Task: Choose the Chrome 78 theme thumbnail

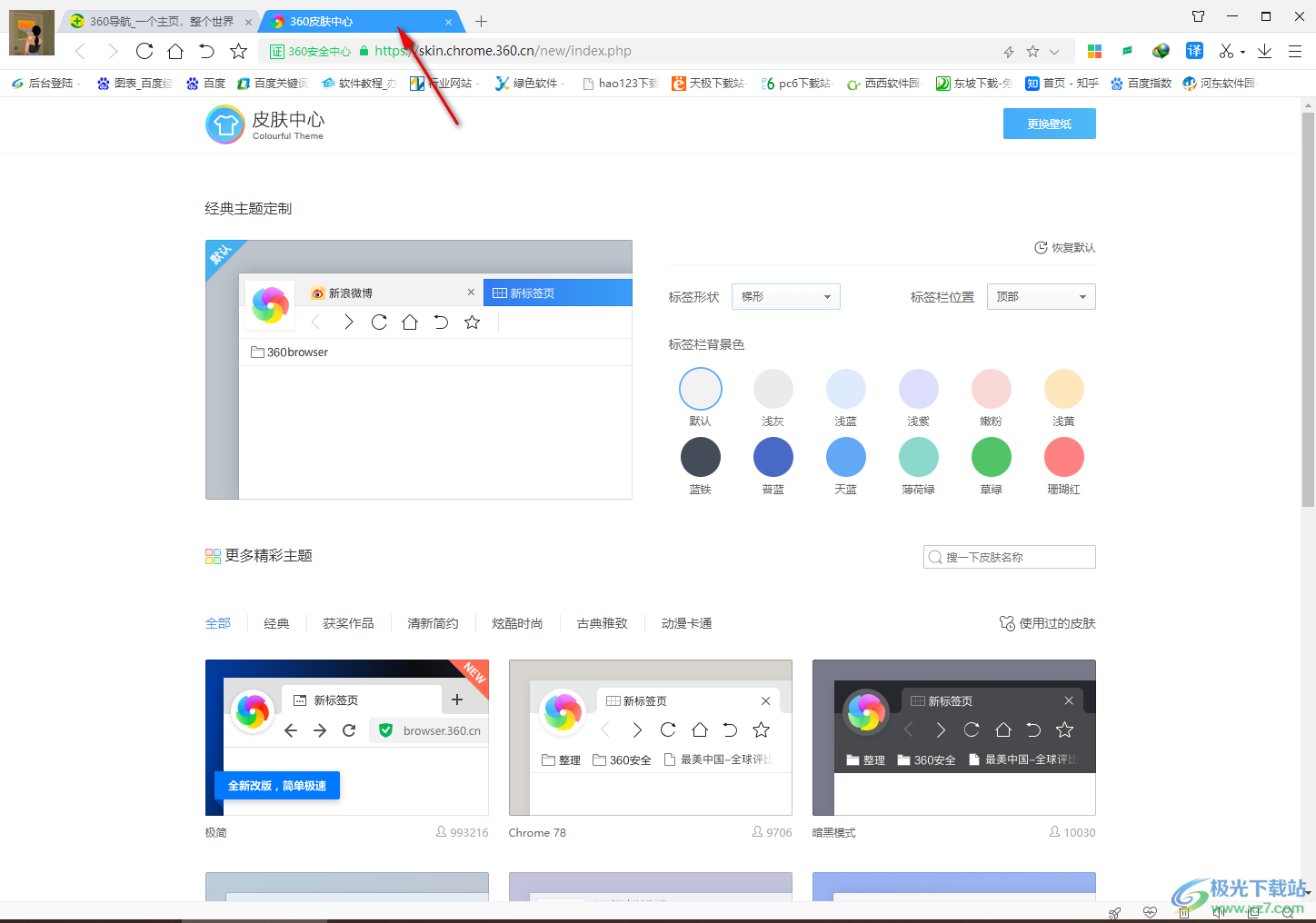Action: click(651, 738)
